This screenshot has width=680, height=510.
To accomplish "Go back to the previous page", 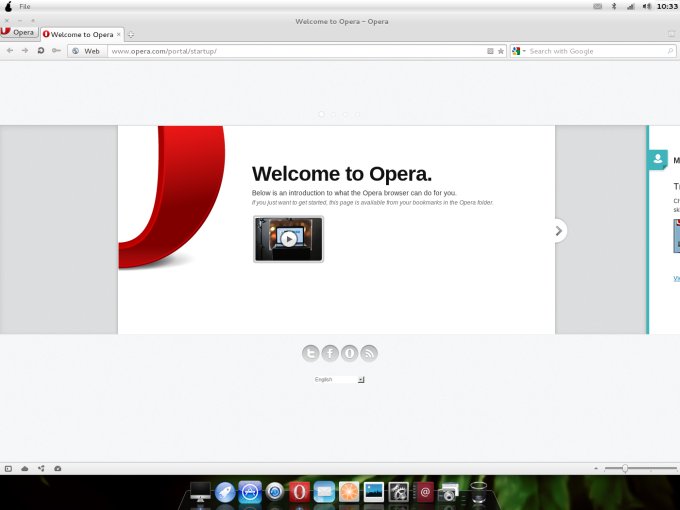I will click(10, 51).
